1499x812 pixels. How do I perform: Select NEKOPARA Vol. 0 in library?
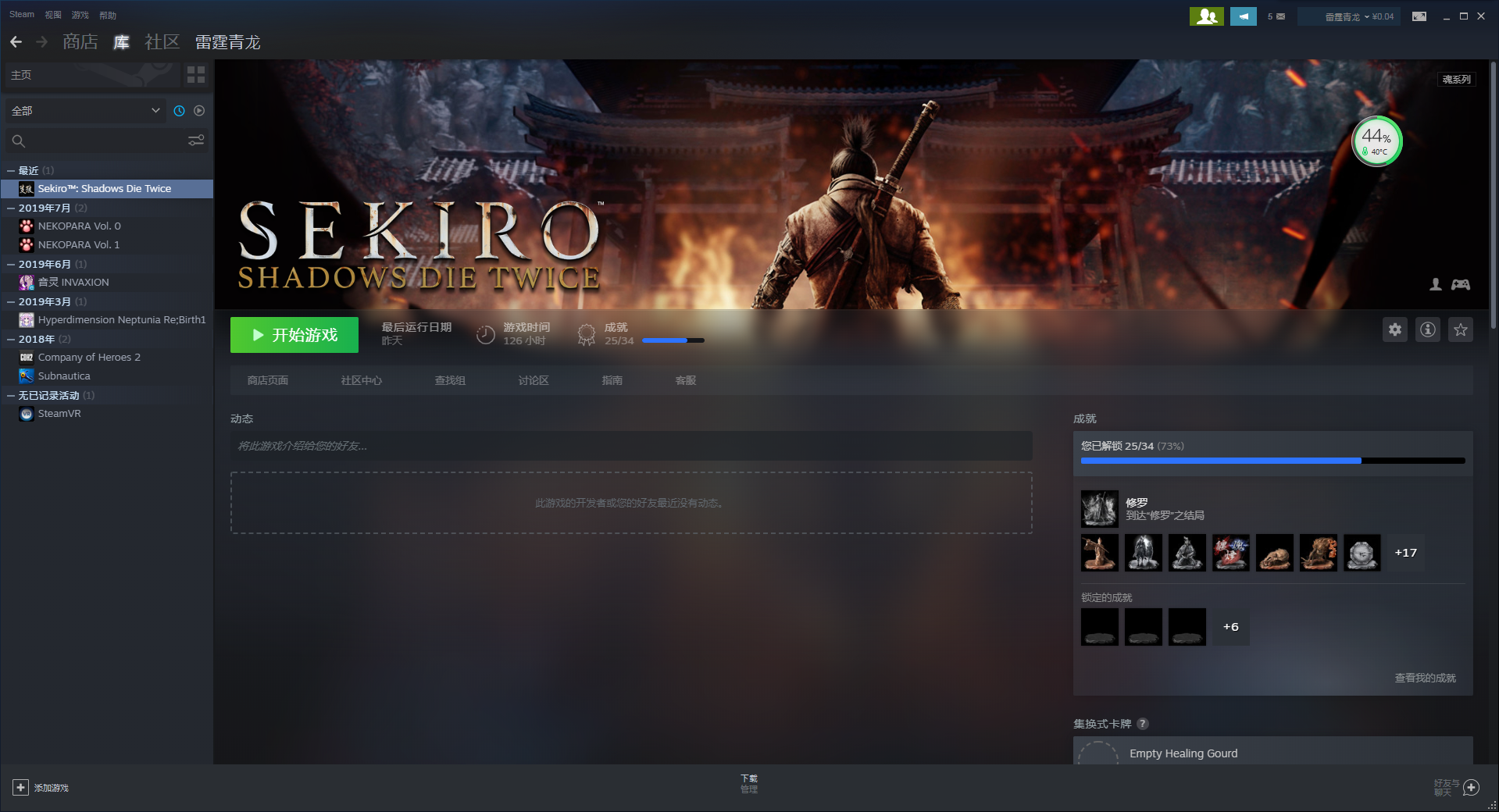point(107,226)
